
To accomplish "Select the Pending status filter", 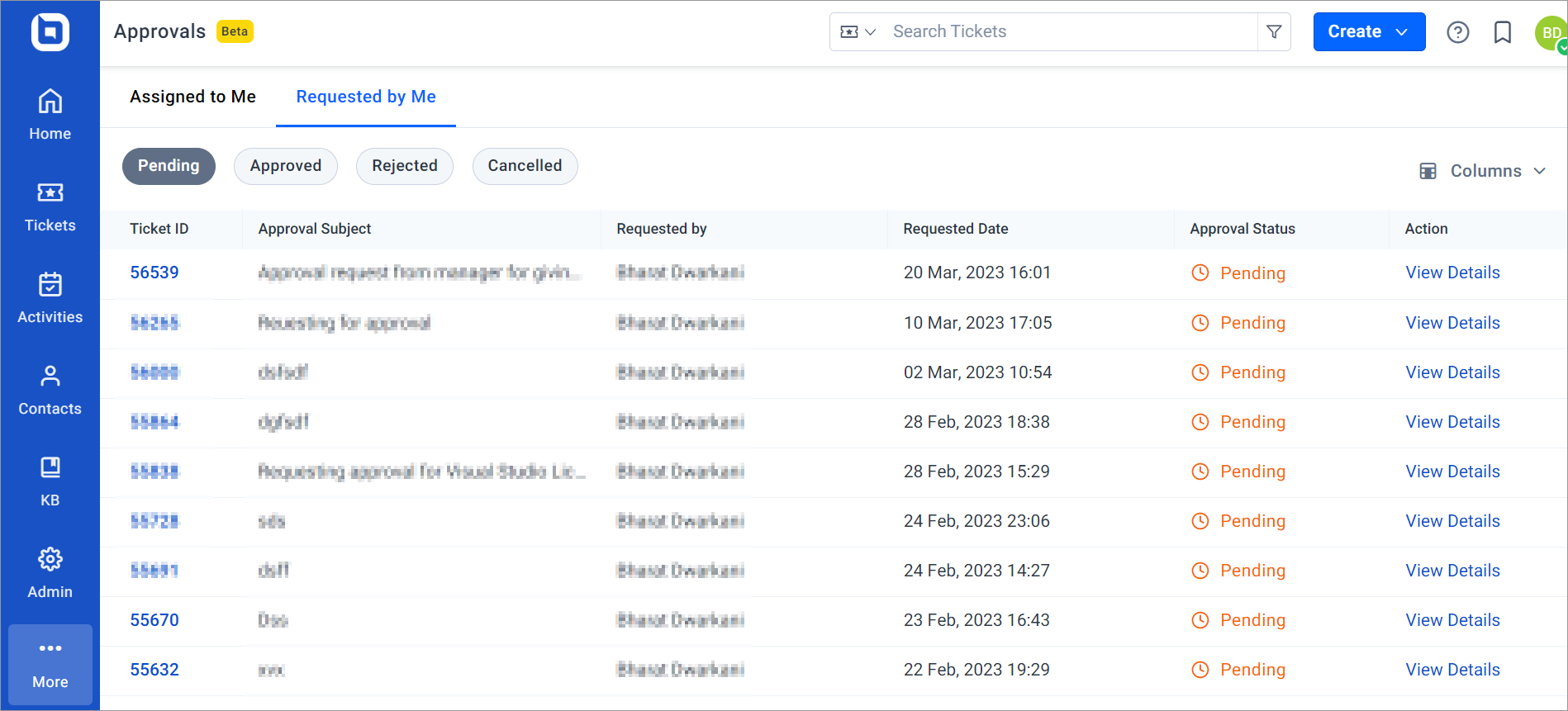I will 169,166.
